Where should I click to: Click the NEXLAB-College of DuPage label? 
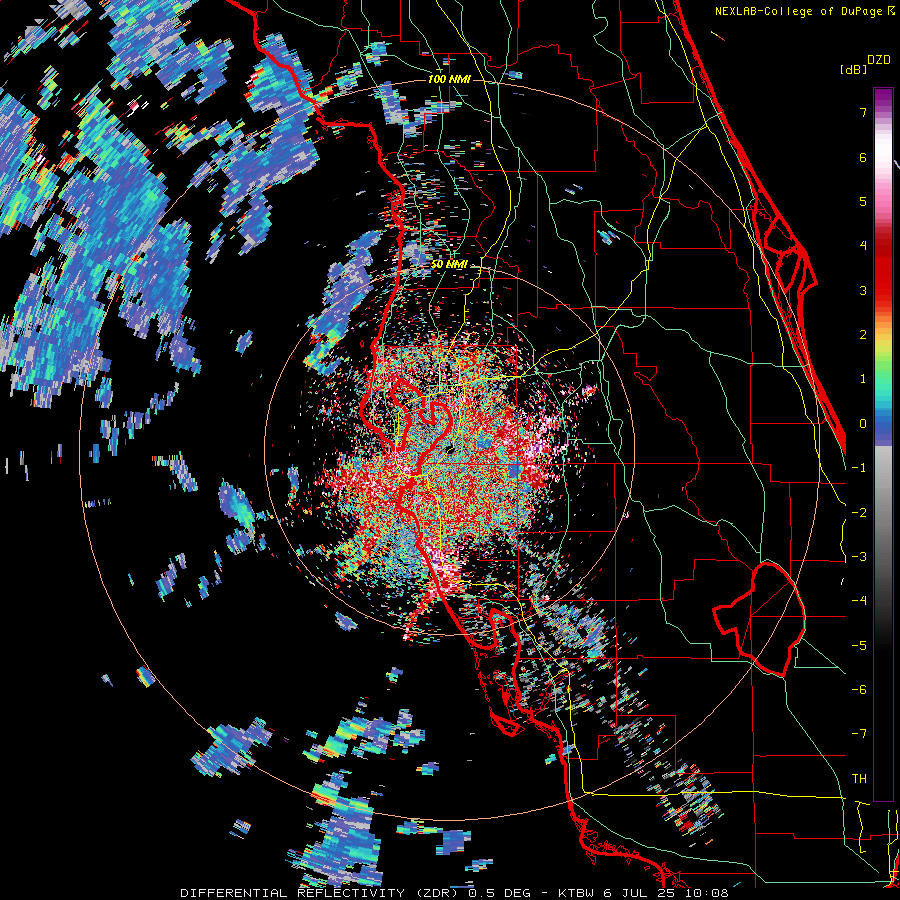pyautogui.click(x=798, y=11)
